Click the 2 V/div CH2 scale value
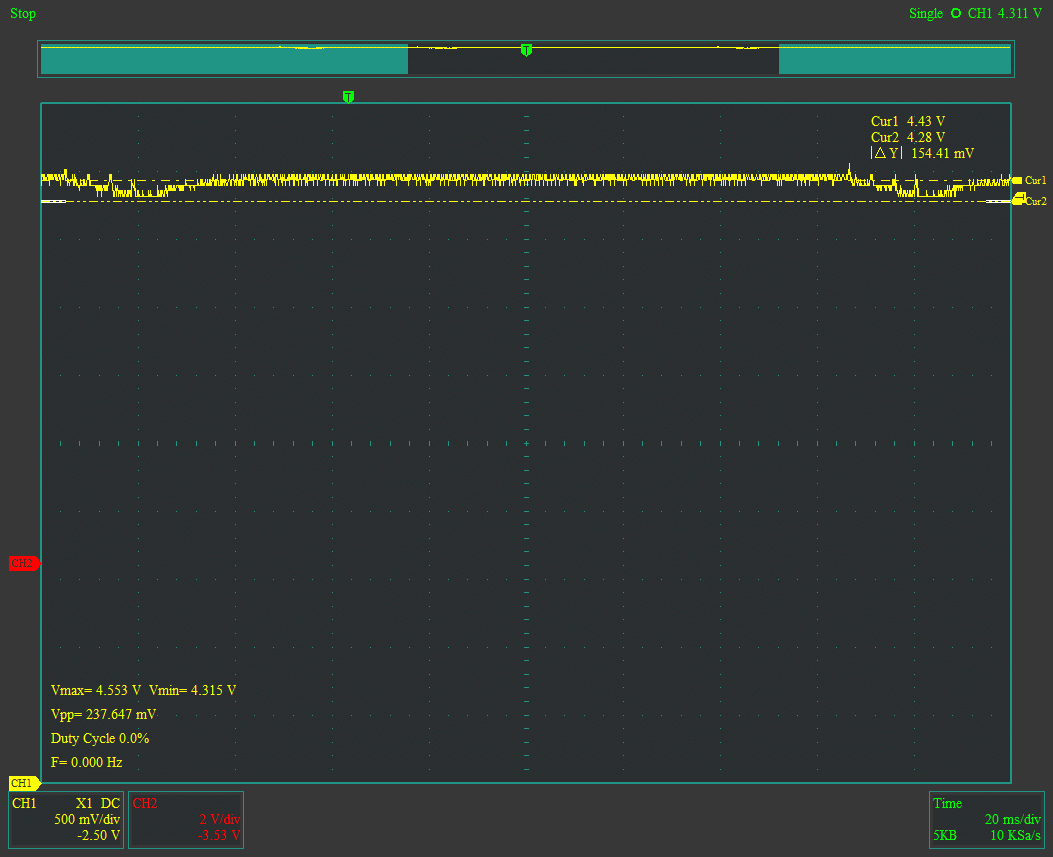 point(220,819)
